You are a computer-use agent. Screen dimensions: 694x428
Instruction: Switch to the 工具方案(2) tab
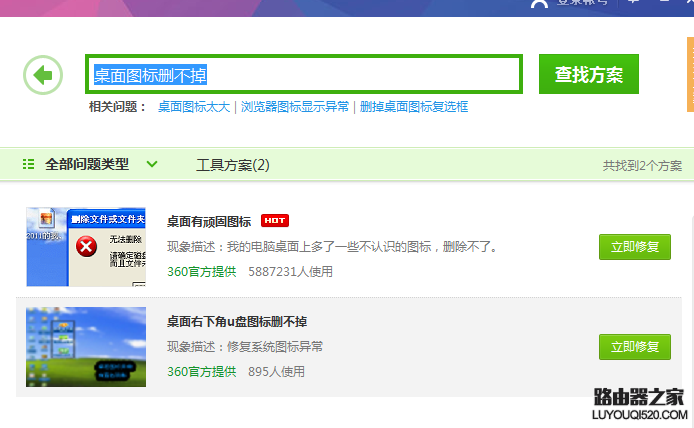coord(232,165)
